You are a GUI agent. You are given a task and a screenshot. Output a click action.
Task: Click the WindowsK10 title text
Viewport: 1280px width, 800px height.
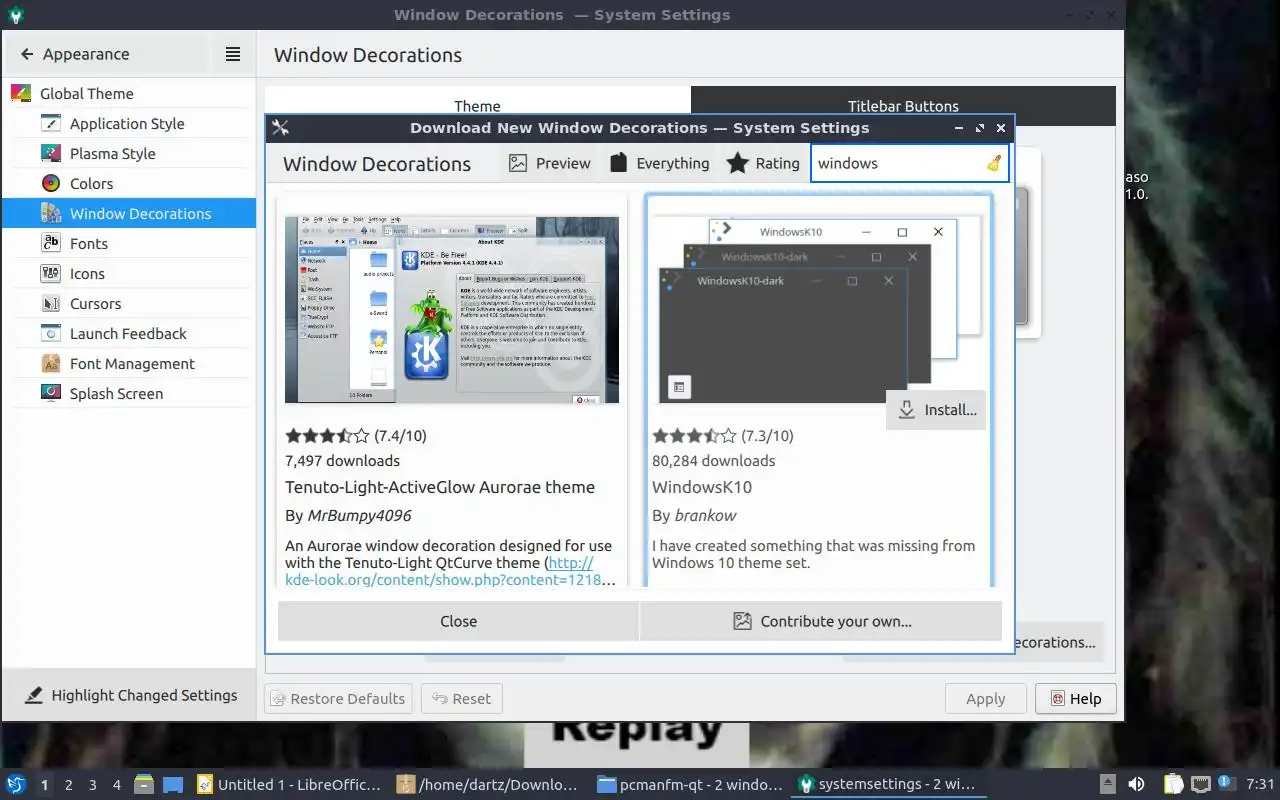coord(702,487)
